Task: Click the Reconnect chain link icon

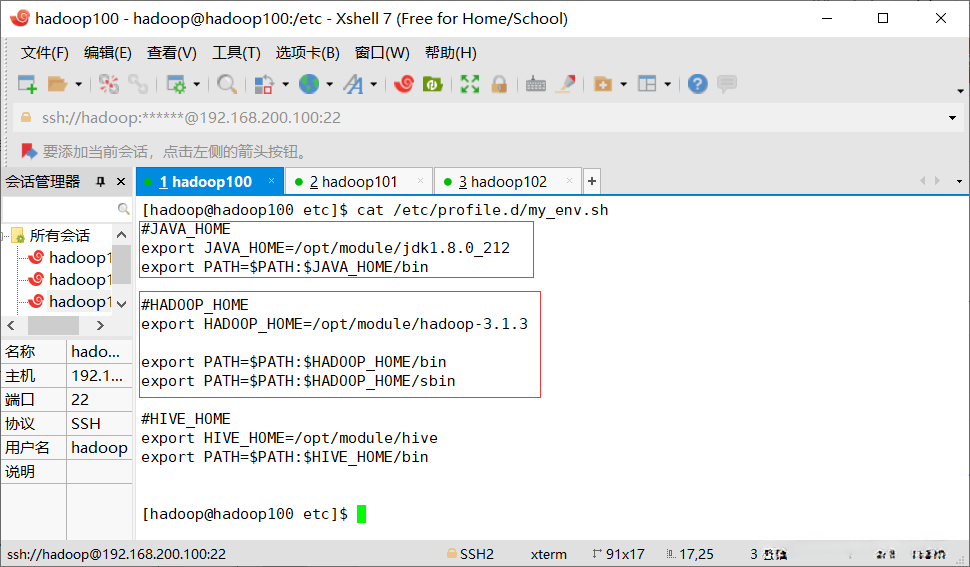Action: click(x=137, y=84)
